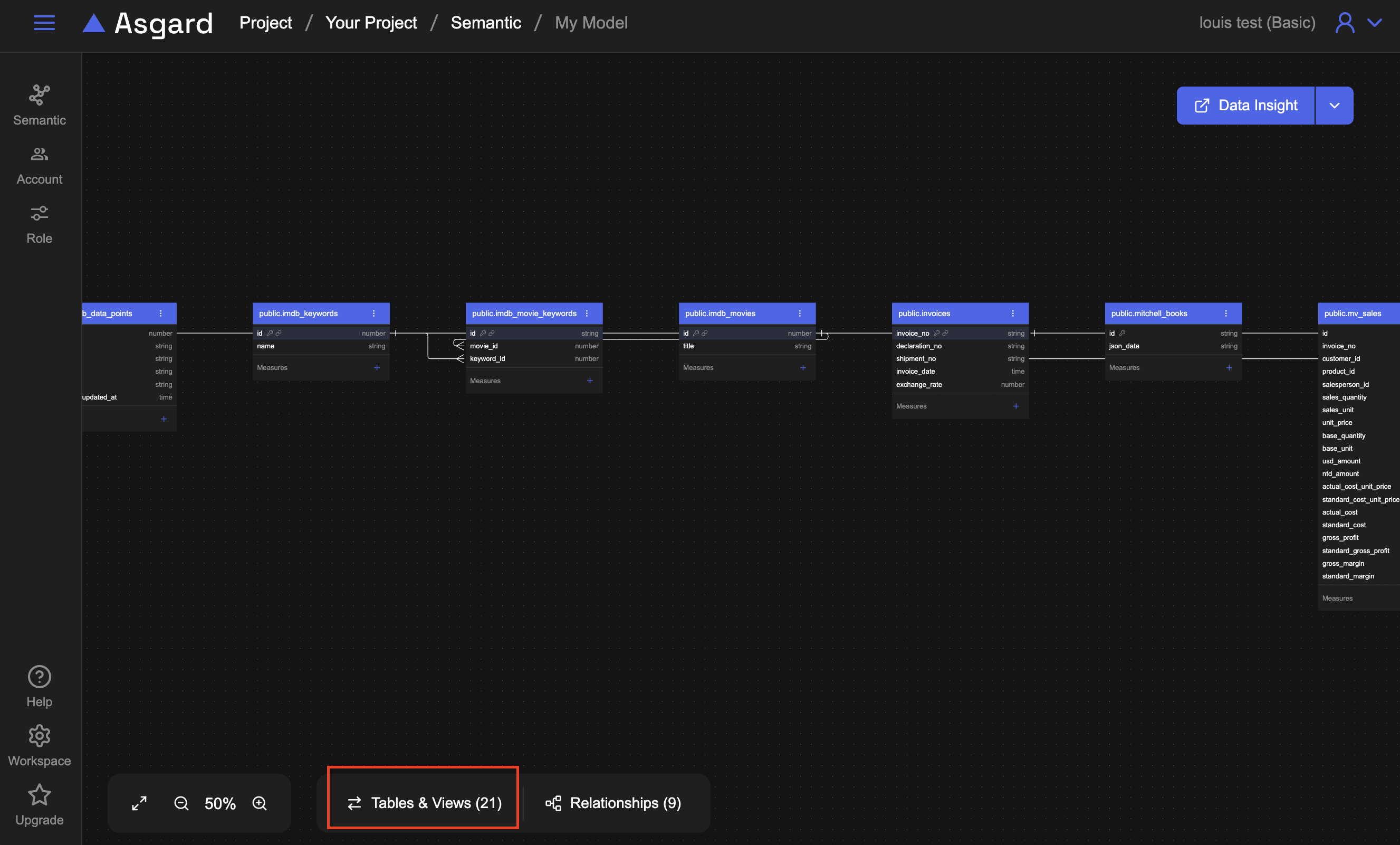Open Workspace gear settings
The height and width of the screenshot is (845, 1400).
39,735
